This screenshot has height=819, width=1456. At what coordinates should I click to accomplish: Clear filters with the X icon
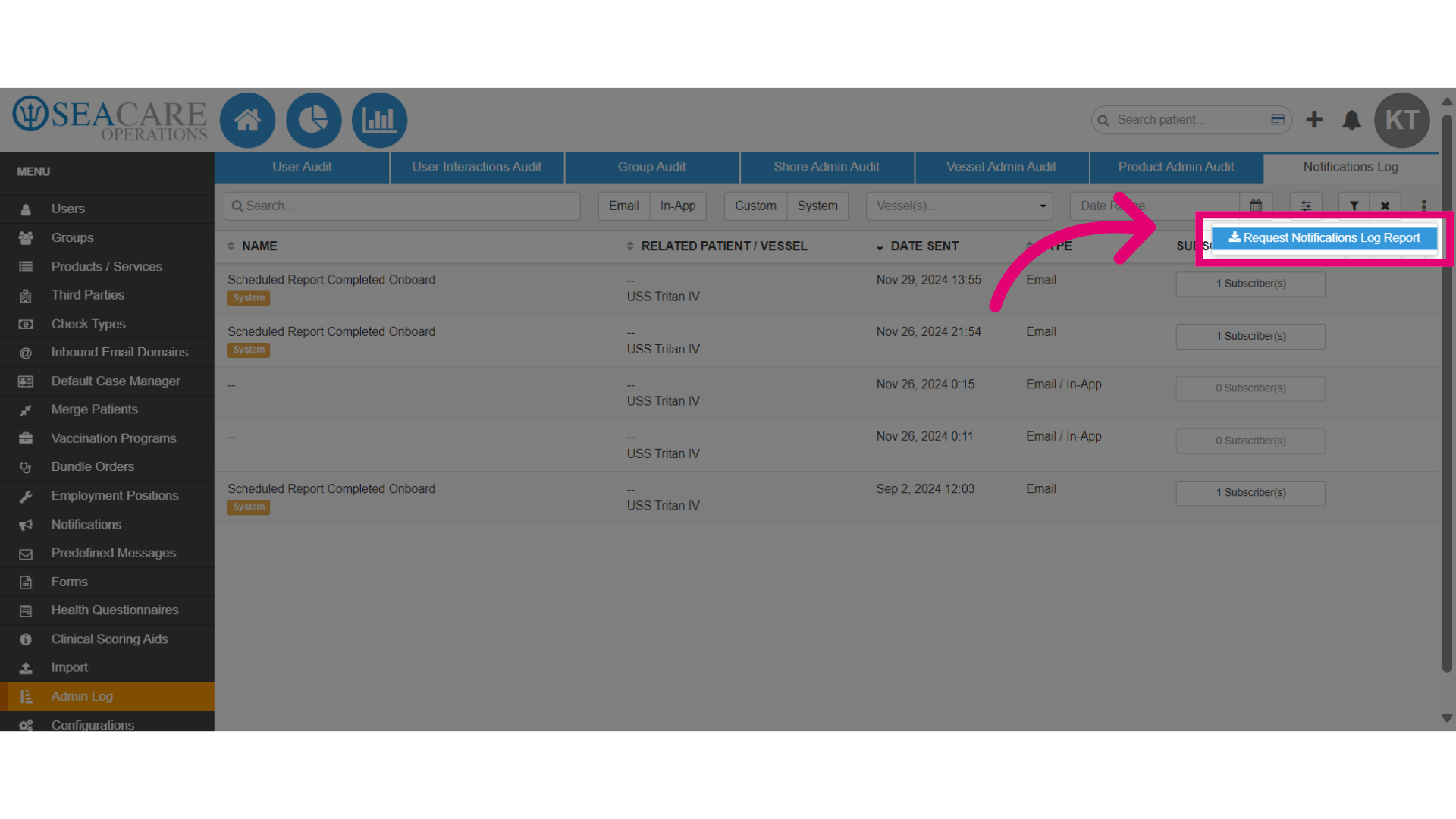point(1385,206)
